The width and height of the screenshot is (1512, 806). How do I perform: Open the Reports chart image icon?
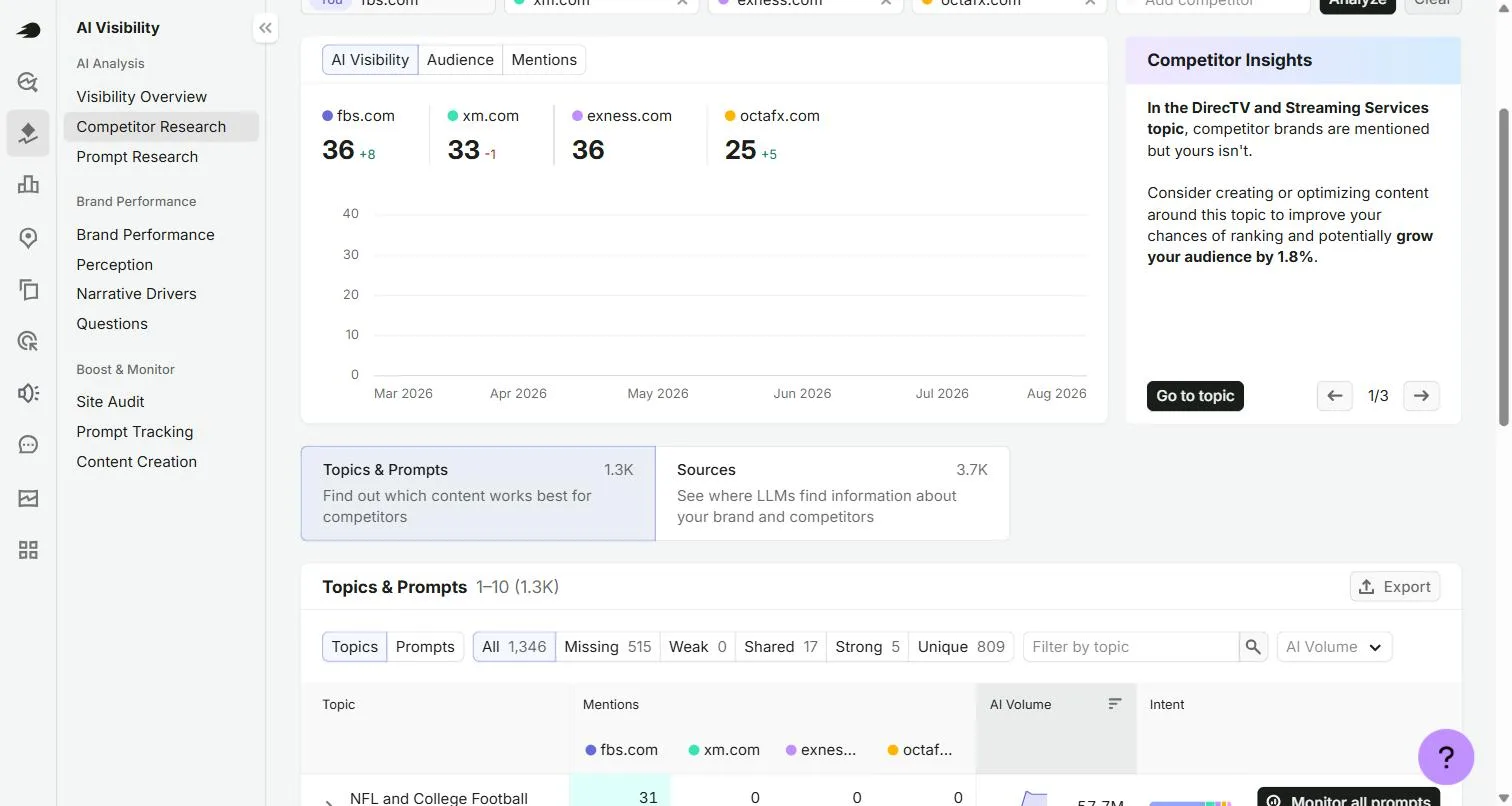pos(28,498)
